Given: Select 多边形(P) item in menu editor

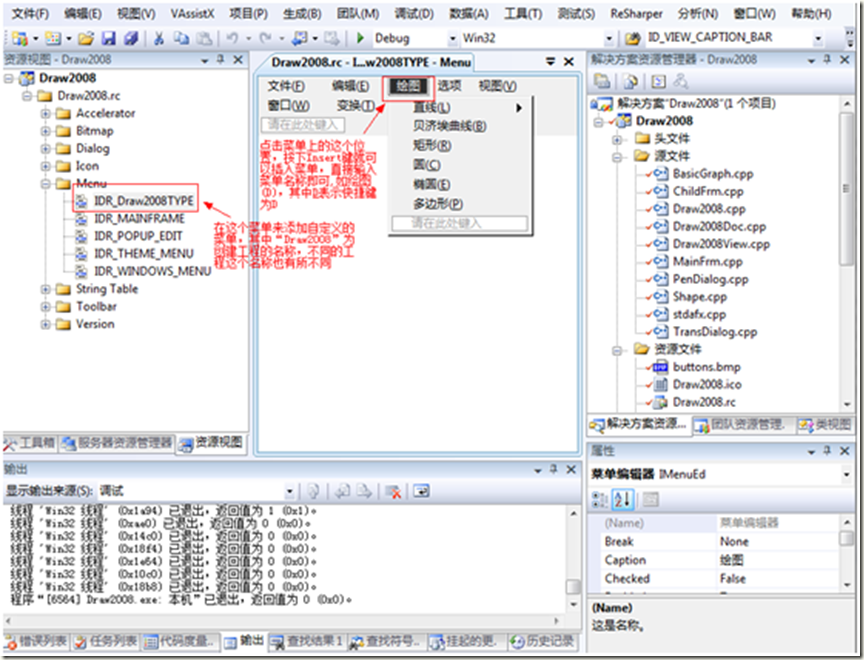Looking at the screenshot, I should [438, 204].
